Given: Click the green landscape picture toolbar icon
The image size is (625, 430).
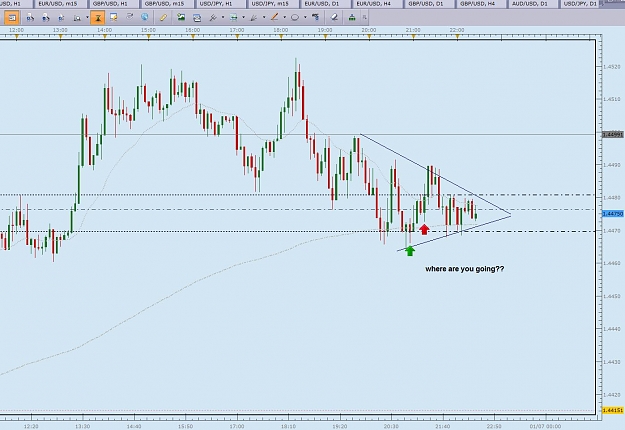Looking at the screenshot, I should point(181,17).
